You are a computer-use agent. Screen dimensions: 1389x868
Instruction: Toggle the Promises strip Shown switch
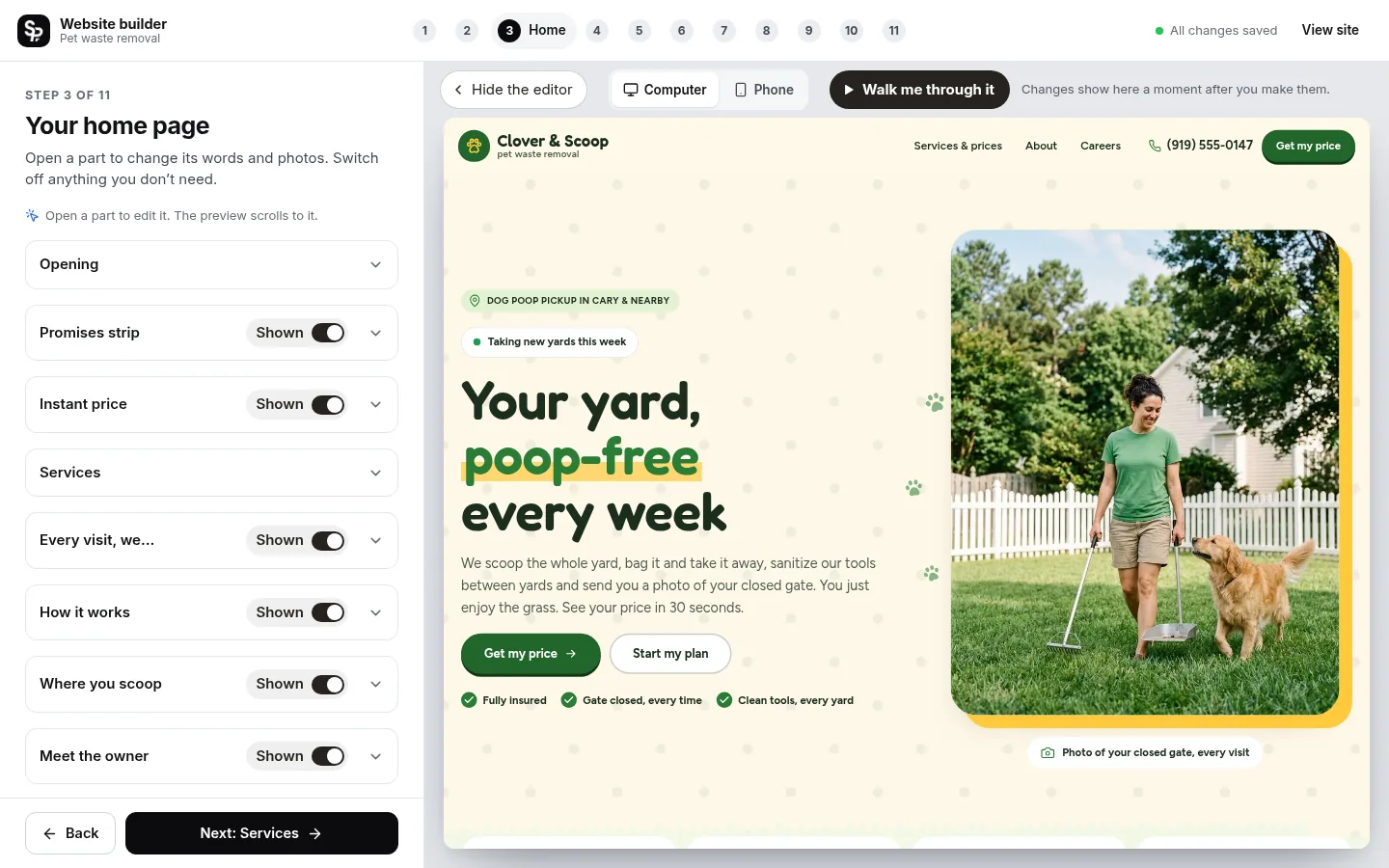[328, 333]
